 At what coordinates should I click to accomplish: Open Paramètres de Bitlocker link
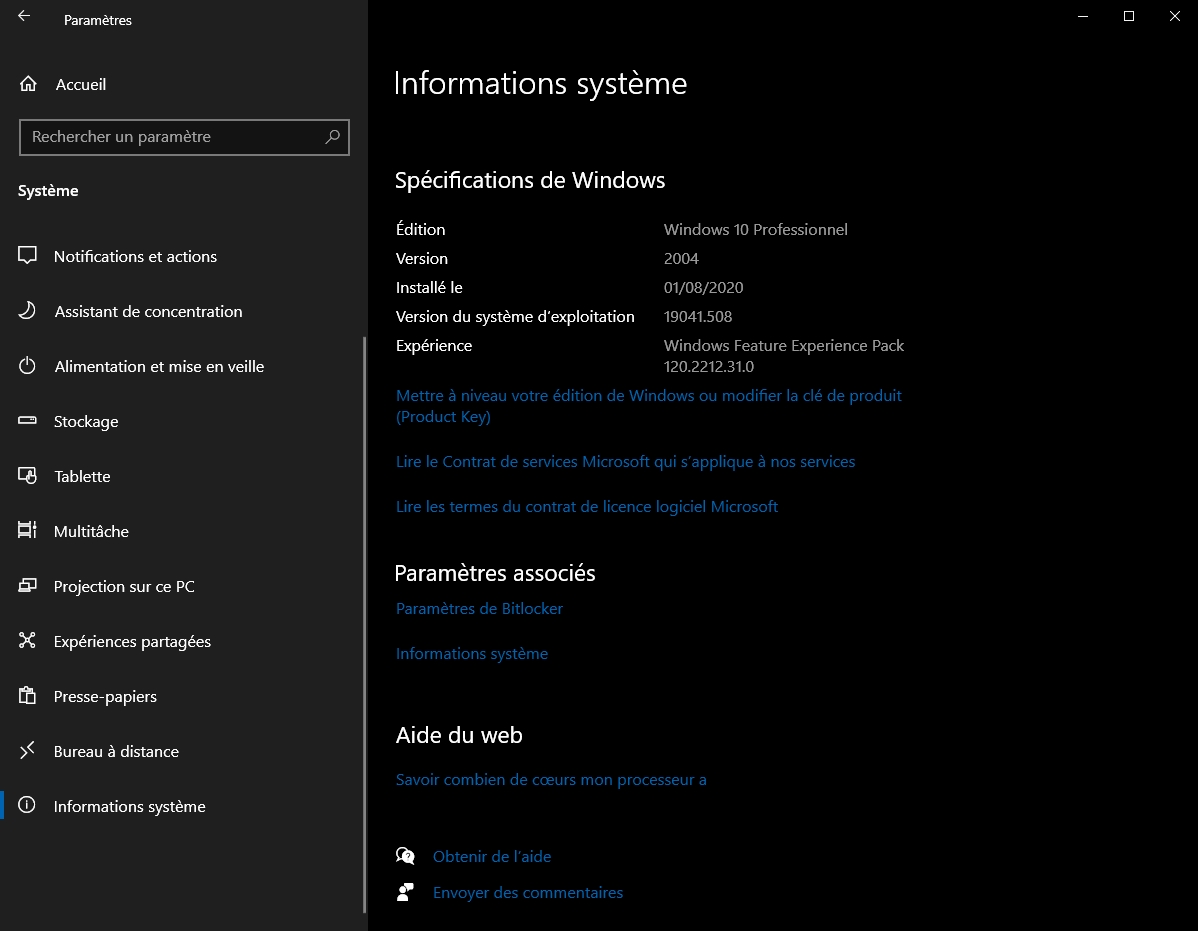[479, 609]
